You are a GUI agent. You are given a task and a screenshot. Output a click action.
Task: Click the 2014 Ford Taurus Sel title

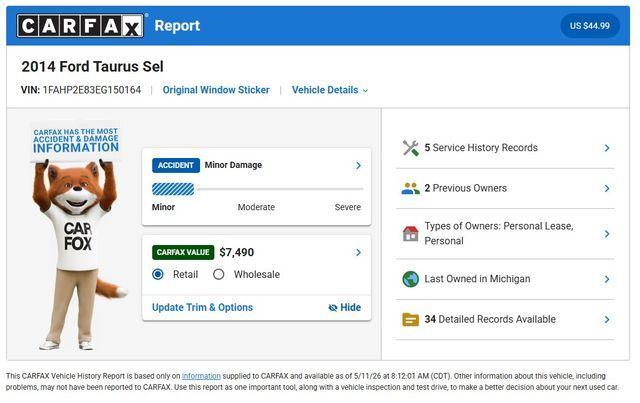coord(93,67)
